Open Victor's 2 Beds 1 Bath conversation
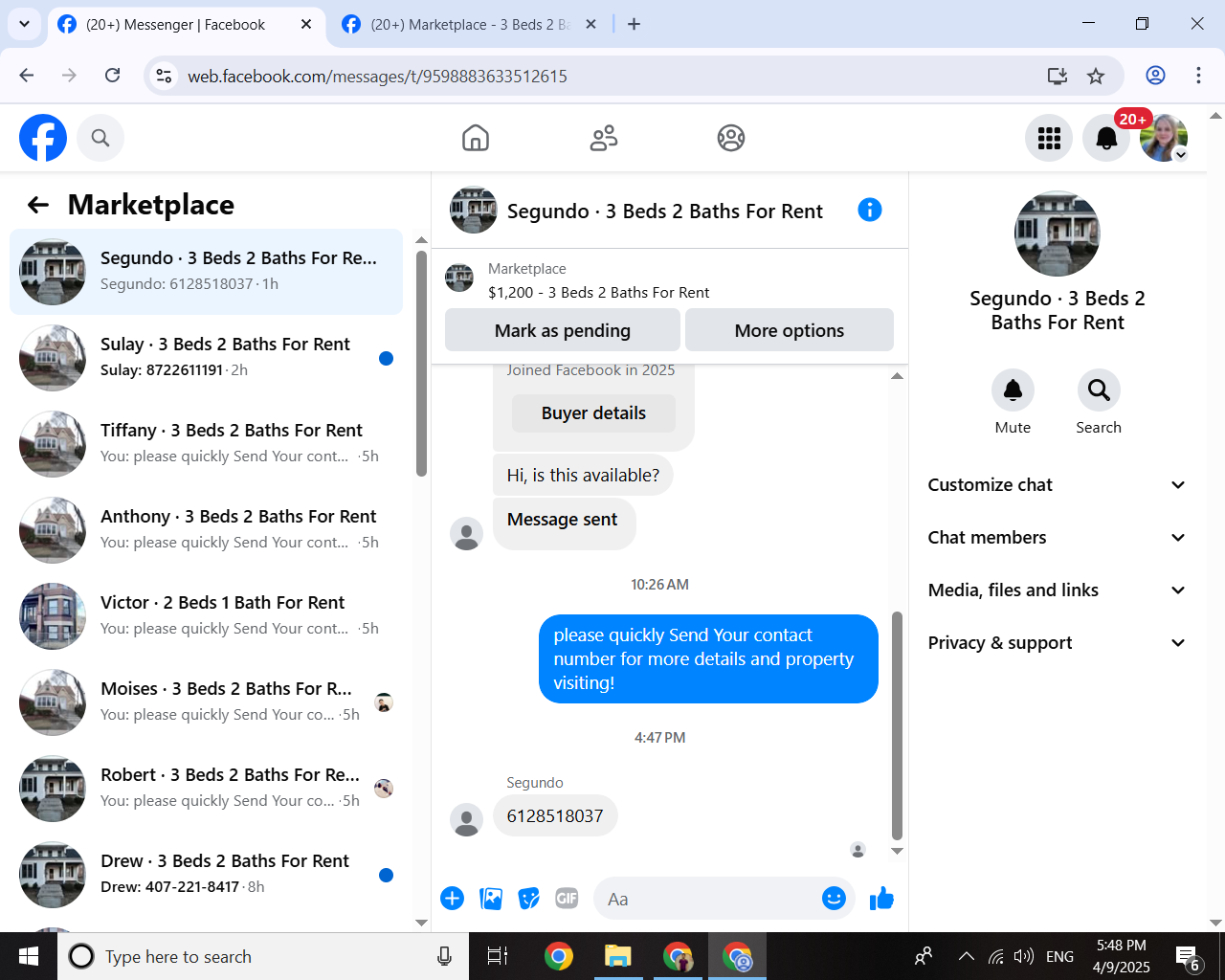1225x980 pixels. coord(206,616)
